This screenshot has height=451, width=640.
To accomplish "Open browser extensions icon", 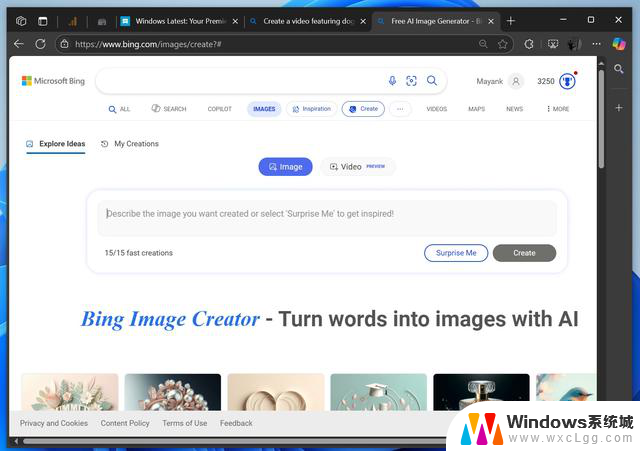I will tap(529, 44).
